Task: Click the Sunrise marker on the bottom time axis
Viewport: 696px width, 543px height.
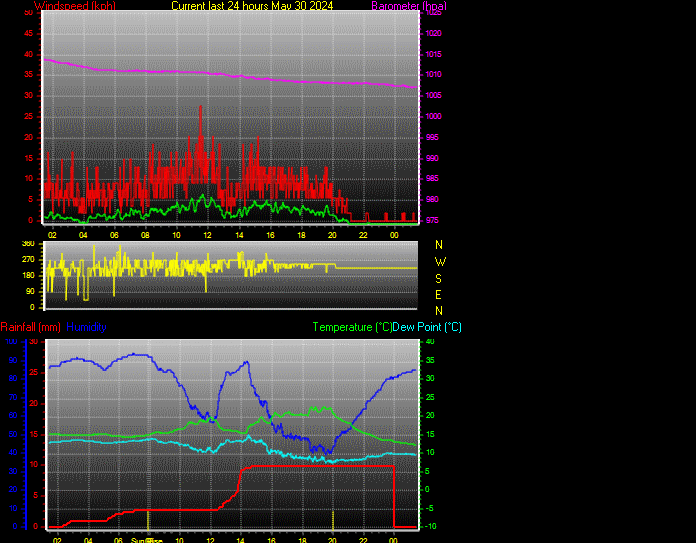Action: [146, 540]
